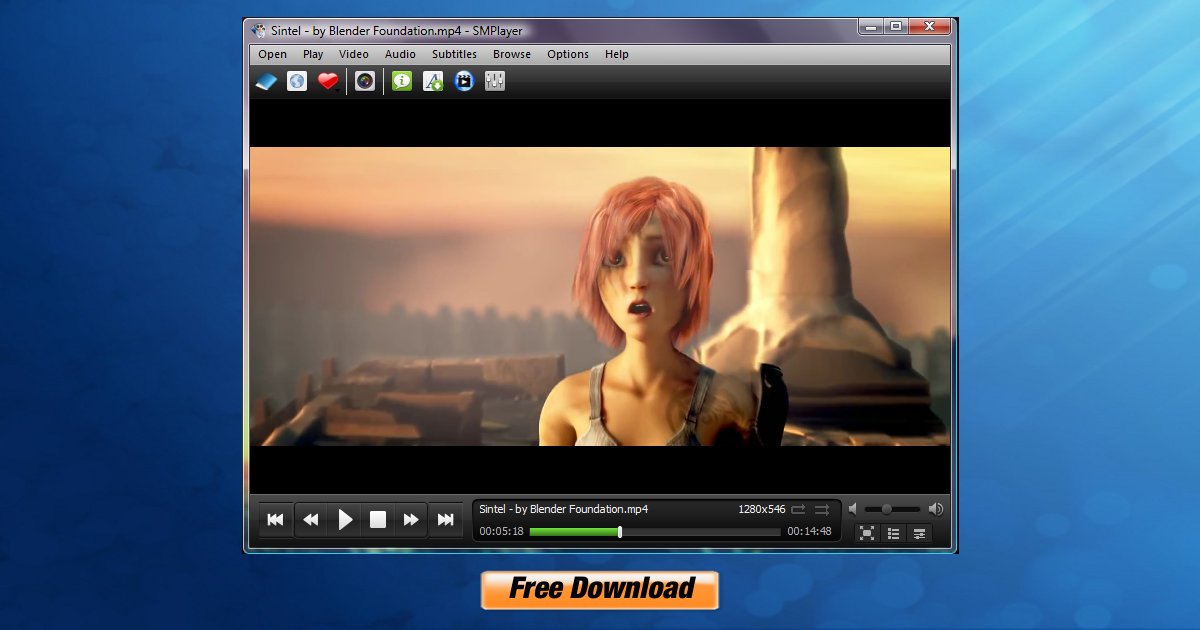1200x630 pixels.
Task: Click the red heart Favorites icon
Action: coord(328,81)
